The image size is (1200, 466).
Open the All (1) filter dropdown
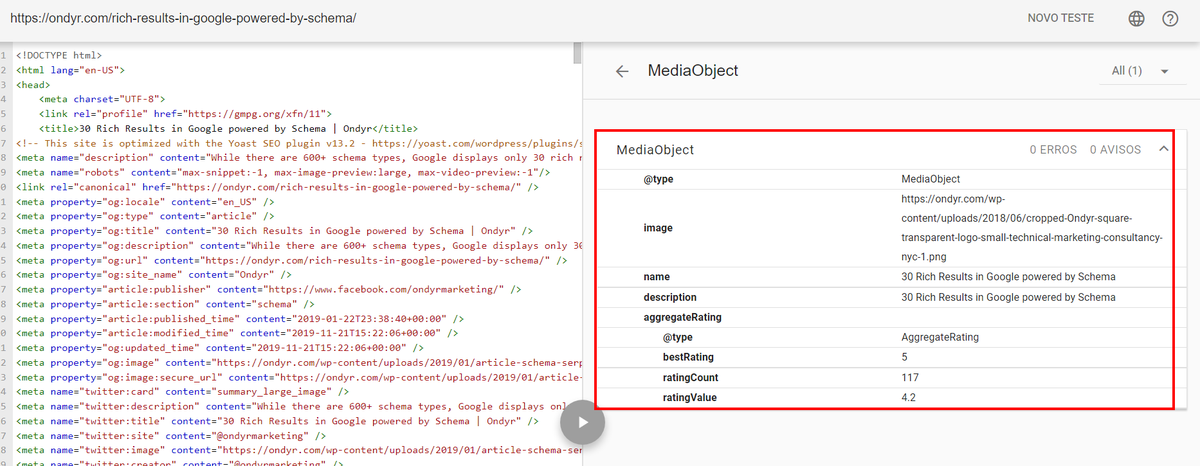click(1141, 71)
